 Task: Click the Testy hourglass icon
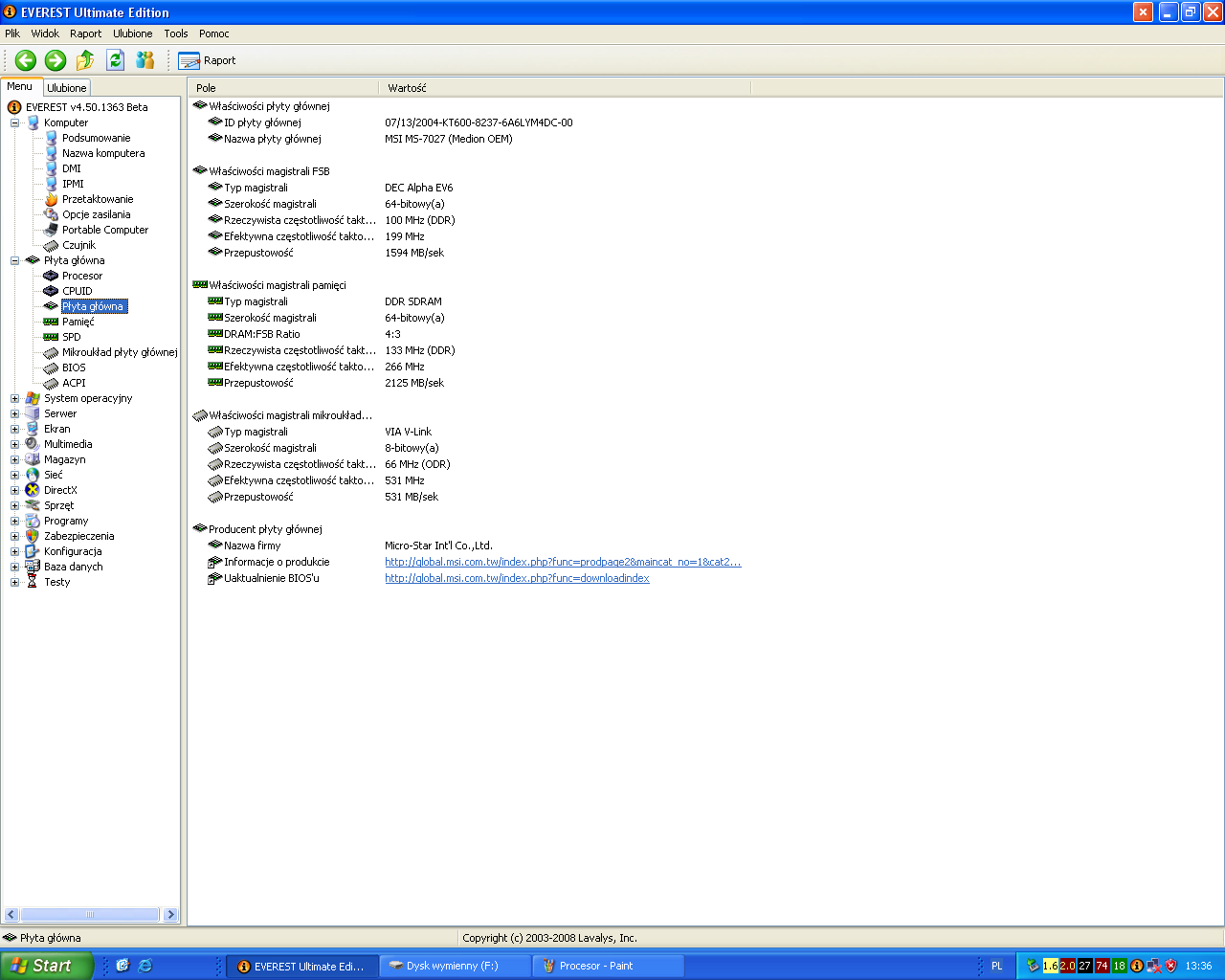(33, 582)
